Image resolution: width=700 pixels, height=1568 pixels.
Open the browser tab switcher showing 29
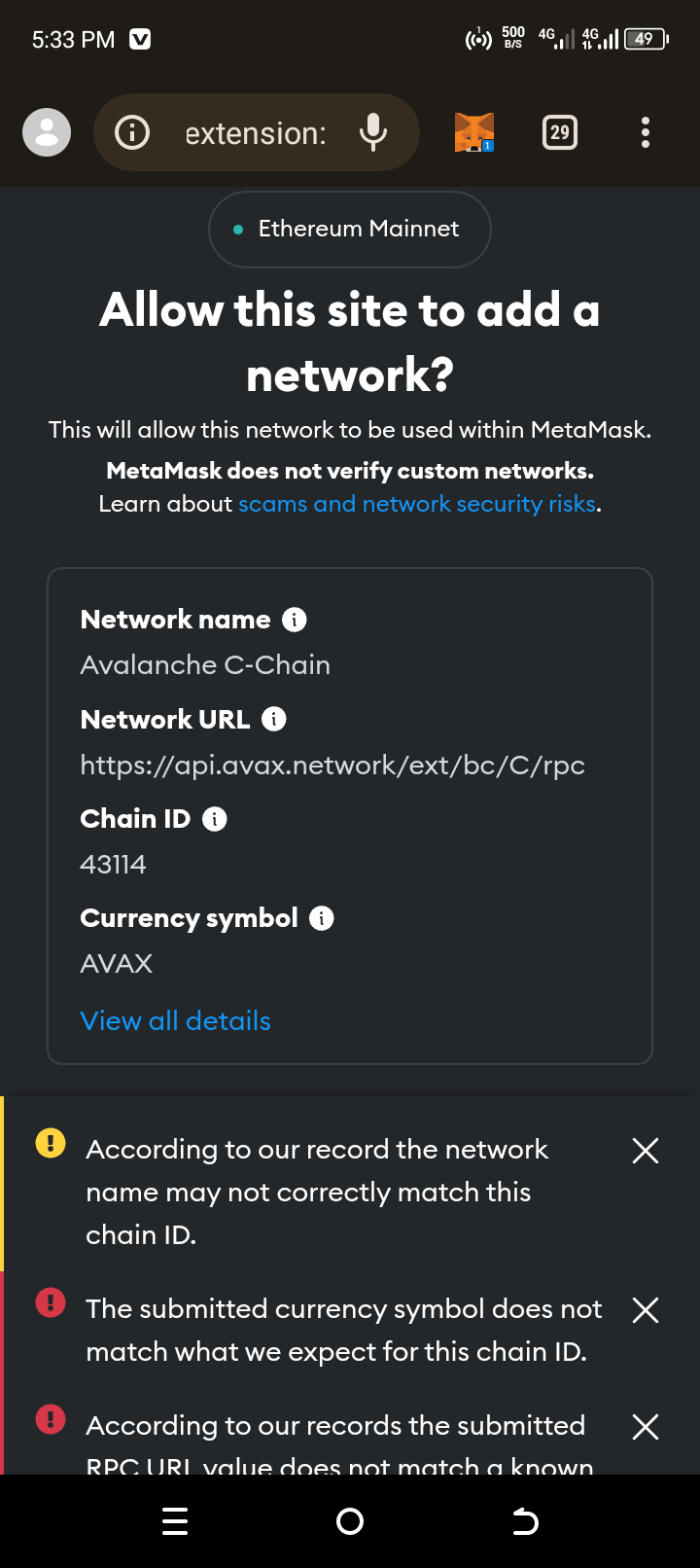(559, 132)
